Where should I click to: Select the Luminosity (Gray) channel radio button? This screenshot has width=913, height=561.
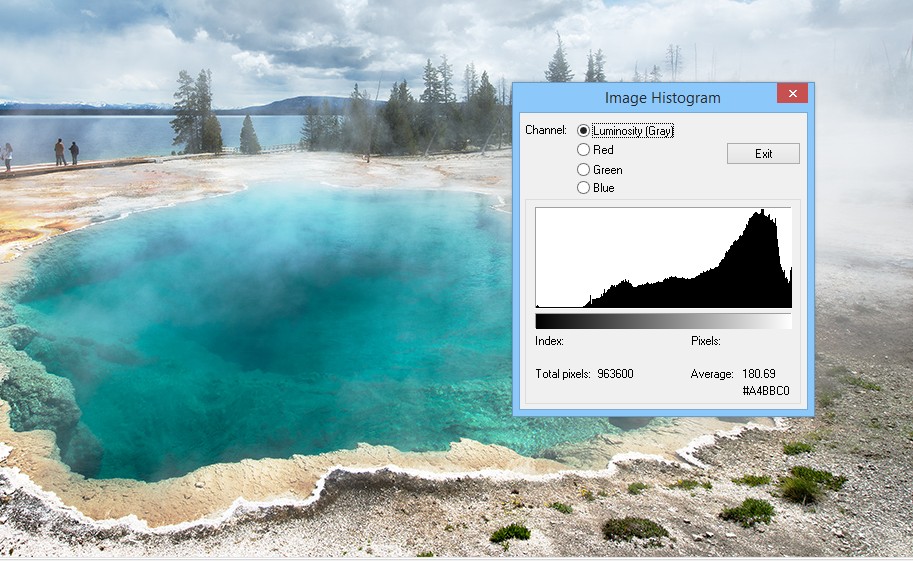583,131
